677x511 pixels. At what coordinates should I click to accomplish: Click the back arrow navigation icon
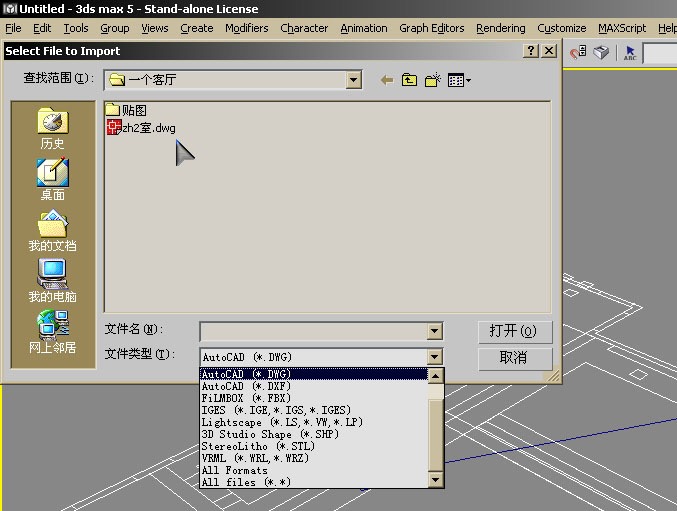click(387, 80)
